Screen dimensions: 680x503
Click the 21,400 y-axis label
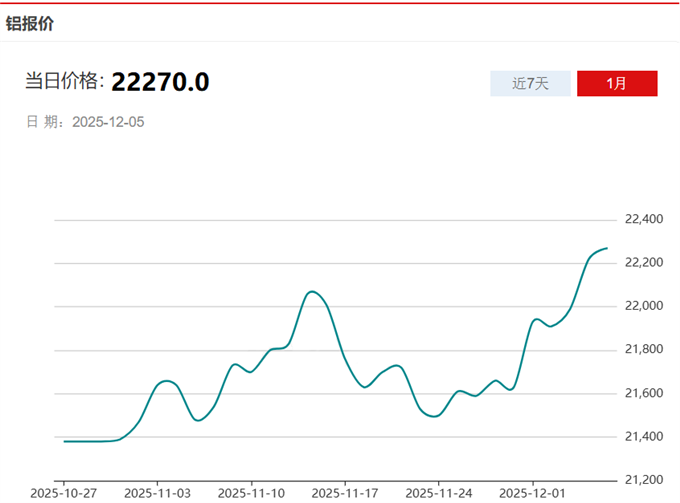tap(644, 437)
